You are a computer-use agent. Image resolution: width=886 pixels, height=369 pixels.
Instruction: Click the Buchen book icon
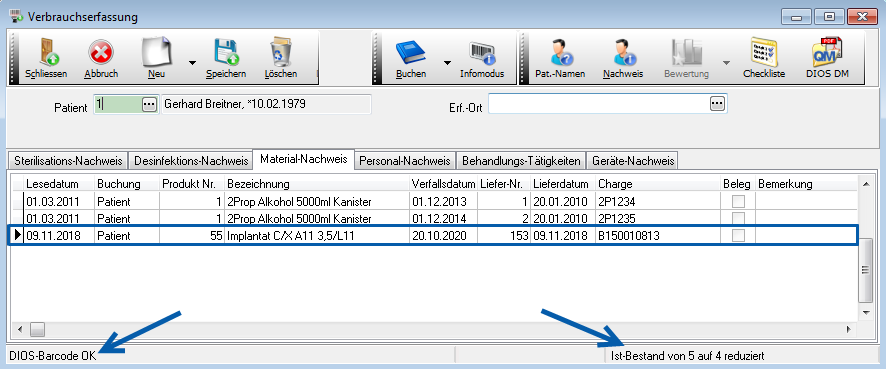click(411, 53)
